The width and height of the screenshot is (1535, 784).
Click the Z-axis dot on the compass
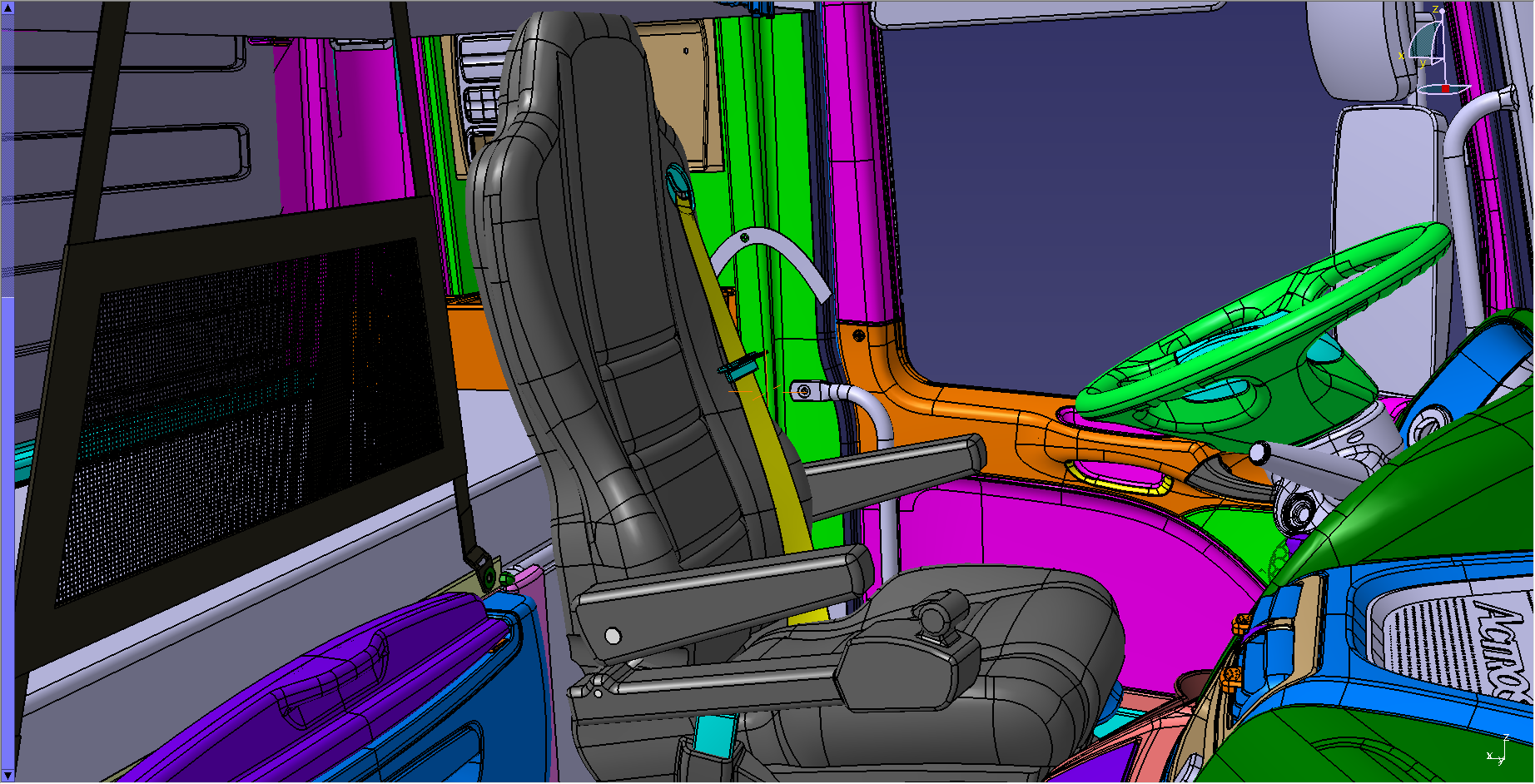[1443, 11]
